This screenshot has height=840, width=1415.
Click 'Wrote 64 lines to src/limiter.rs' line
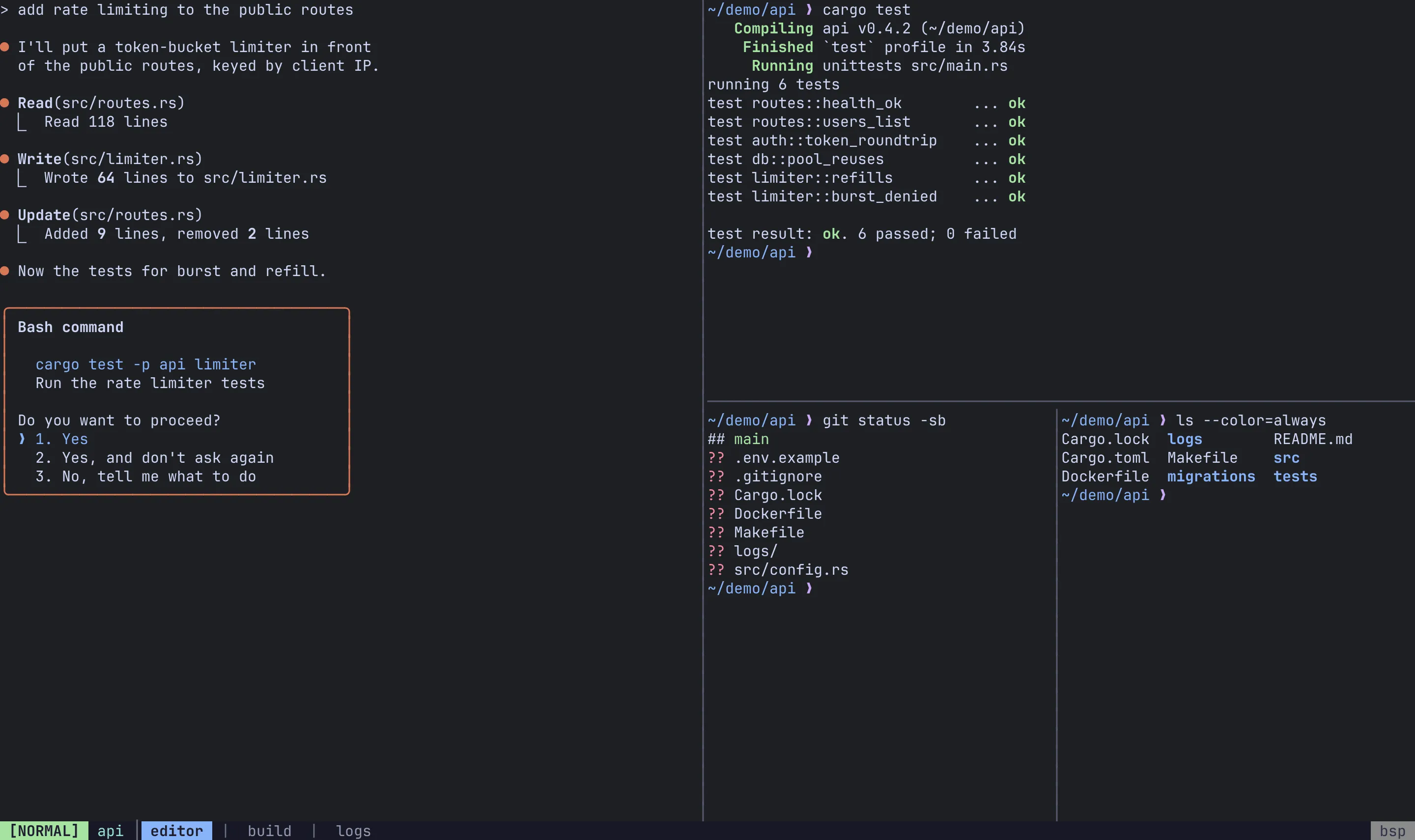(x=185, y=178)
